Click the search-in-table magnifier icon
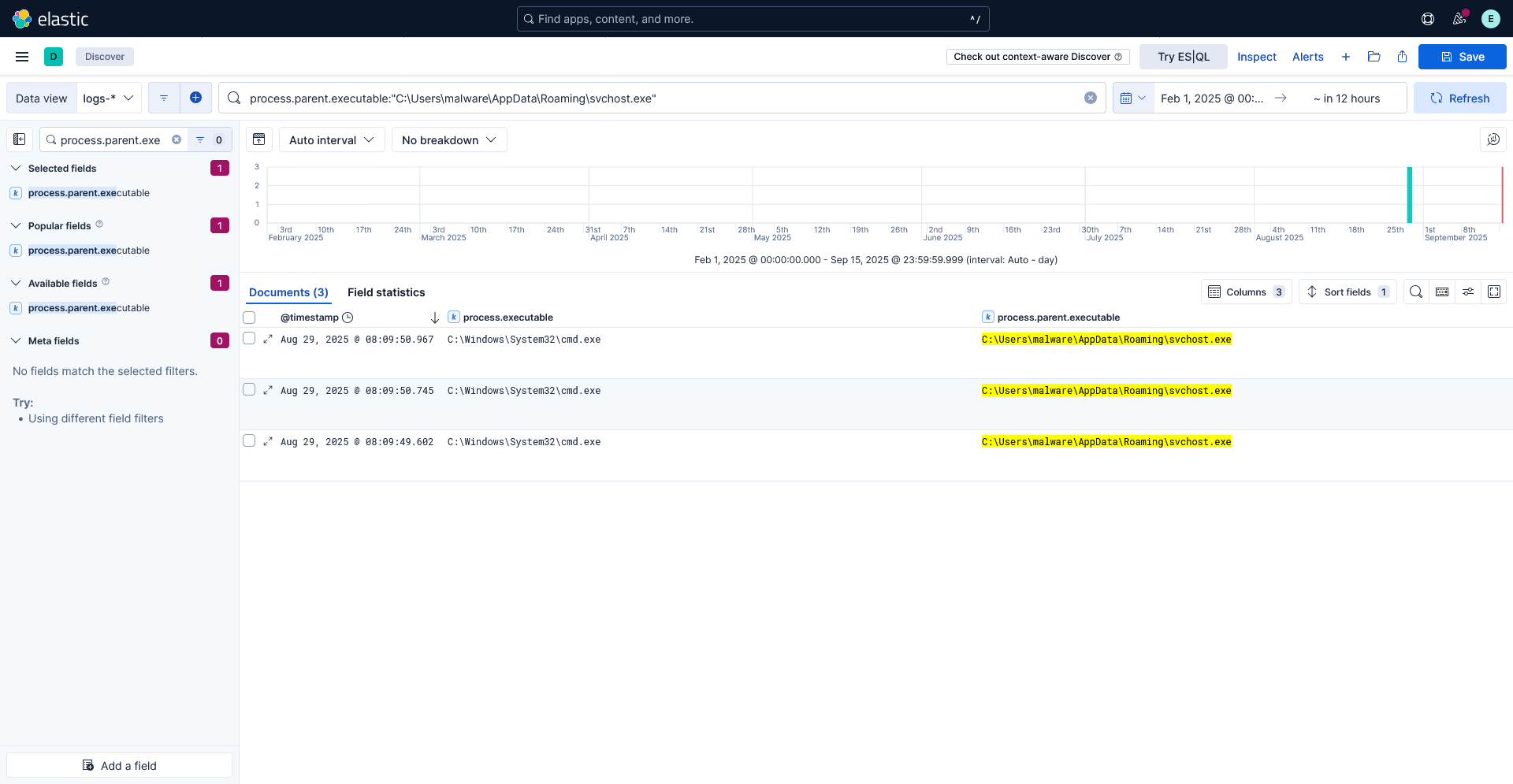This screenshot has width=1513, height=784. tap(1416, 292)
